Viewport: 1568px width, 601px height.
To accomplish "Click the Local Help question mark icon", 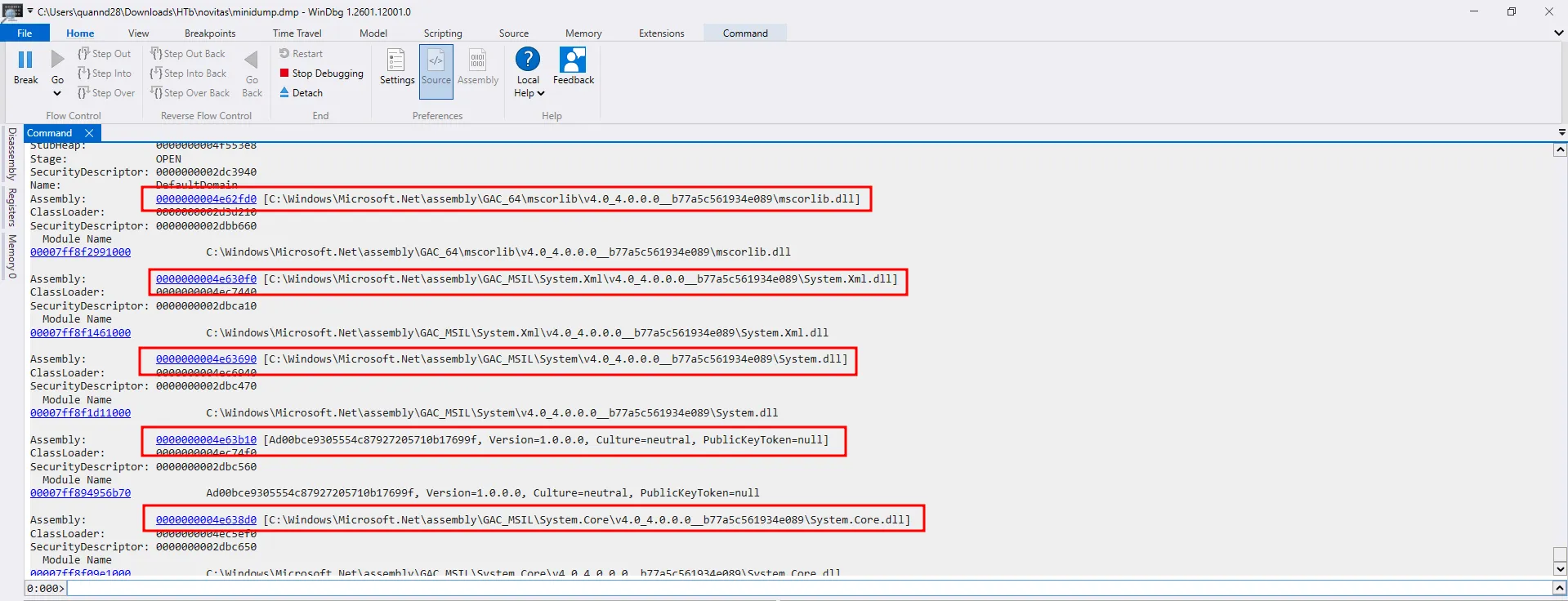I will [x=528, y=60].
